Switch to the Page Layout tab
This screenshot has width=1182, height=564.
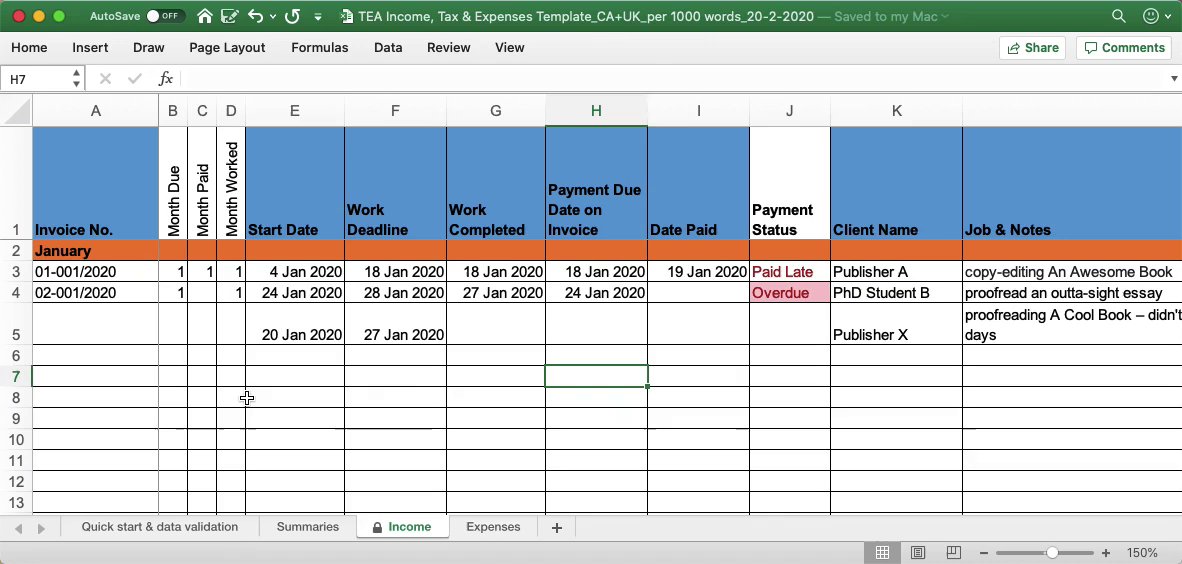point(227,48)
